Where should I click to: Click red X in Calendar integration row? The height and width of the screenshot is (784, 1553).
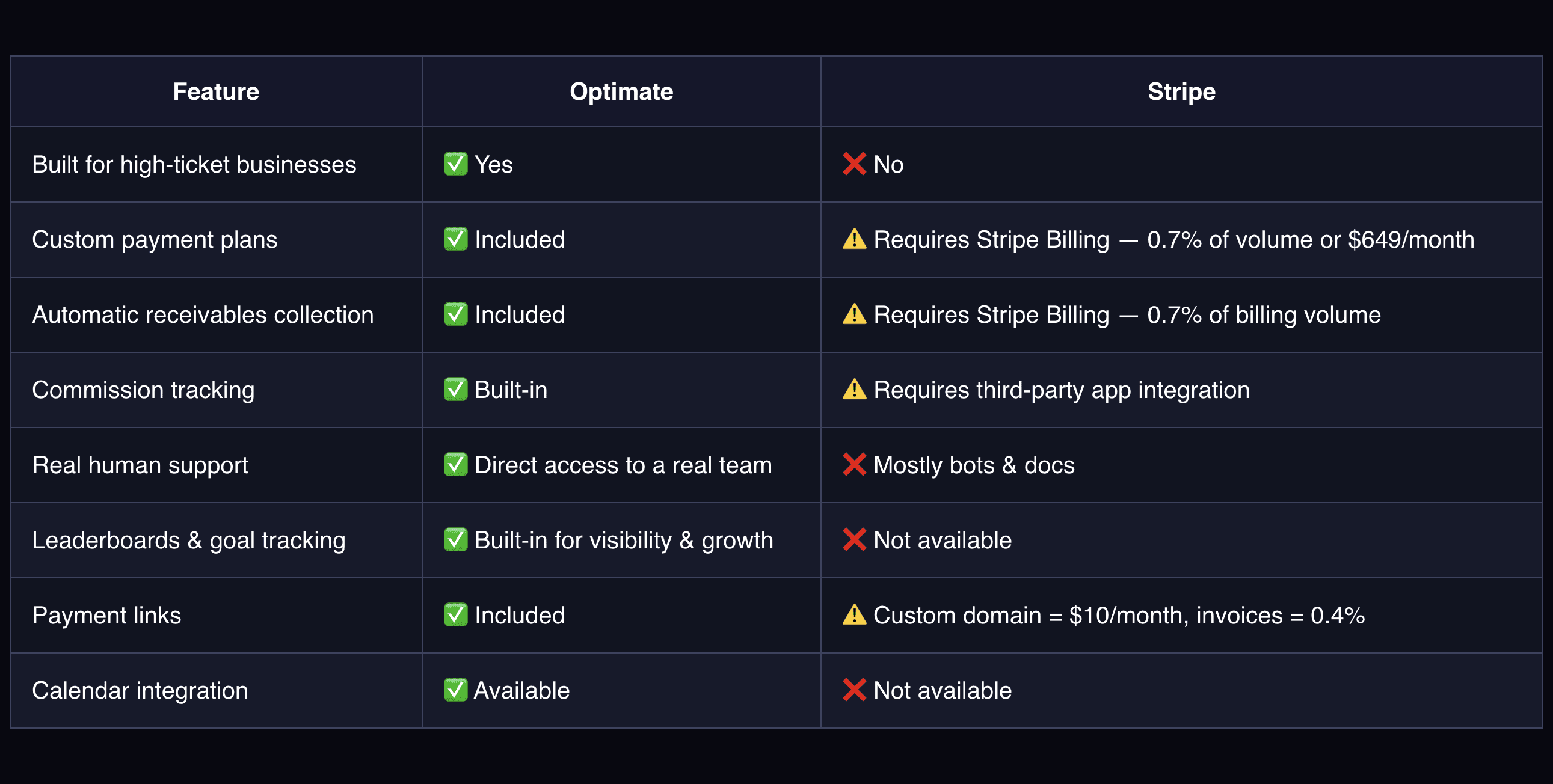pos(853,690)
